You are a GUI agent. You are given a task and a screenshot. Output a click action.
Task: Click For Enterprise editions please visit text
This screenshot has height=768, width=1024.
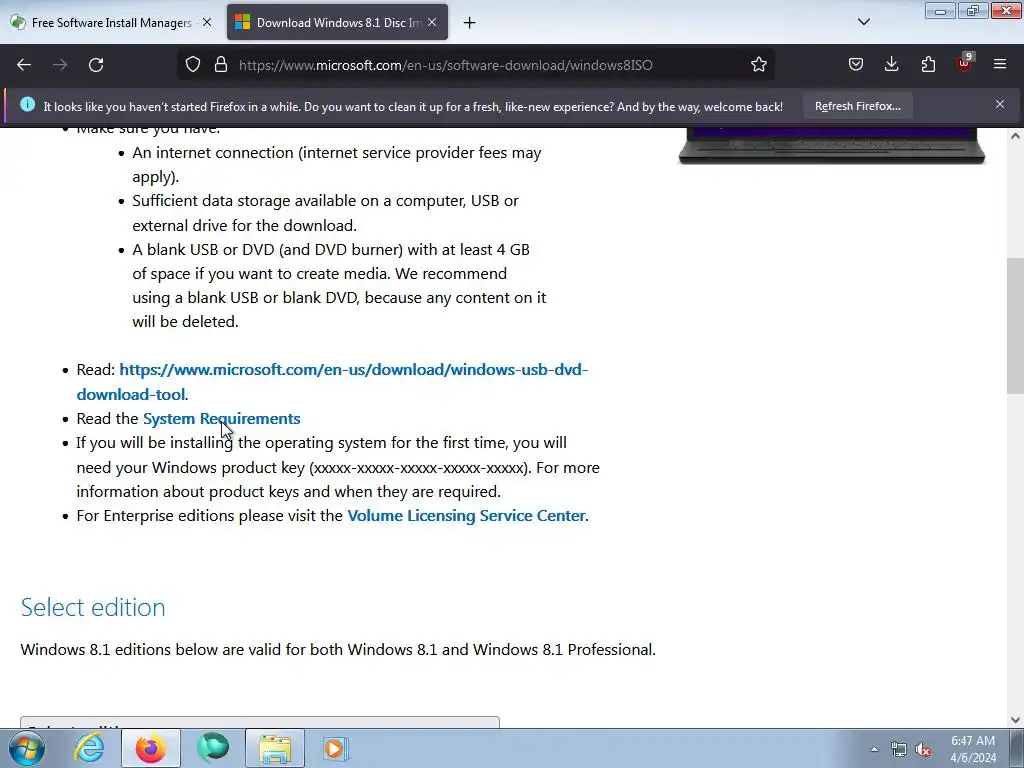click(210, 516)
